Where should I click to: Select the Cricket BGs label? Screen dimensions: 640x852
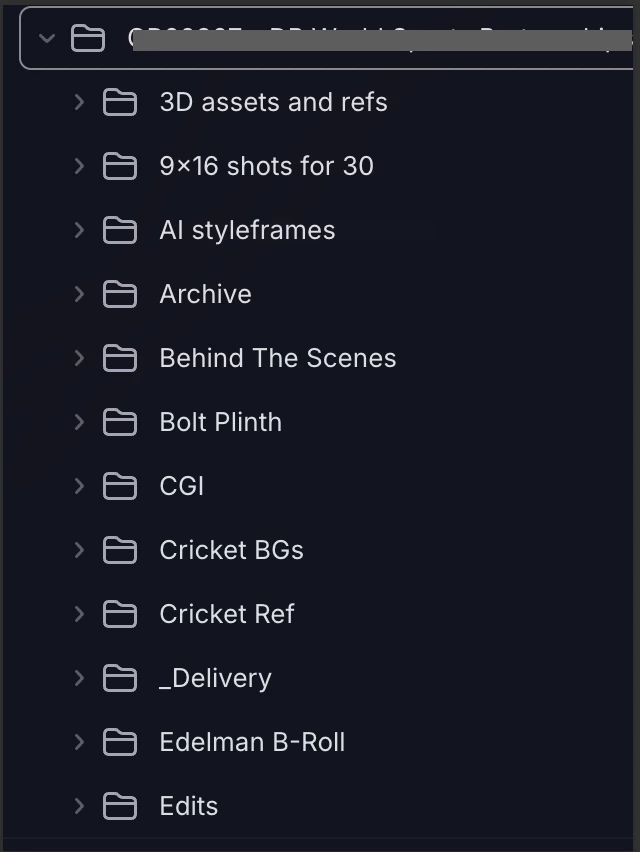coord(231,550)
